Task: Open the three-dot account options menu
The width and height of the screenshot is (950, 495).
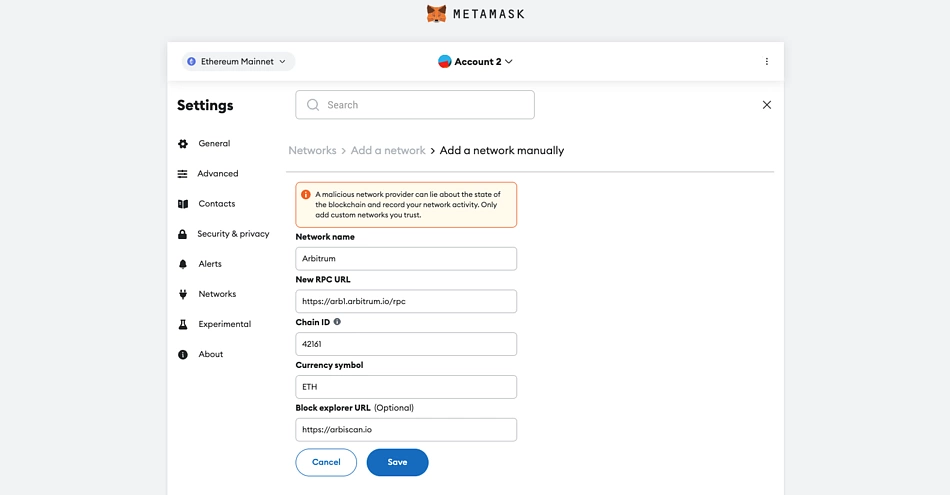Action: tap(766, 61)
